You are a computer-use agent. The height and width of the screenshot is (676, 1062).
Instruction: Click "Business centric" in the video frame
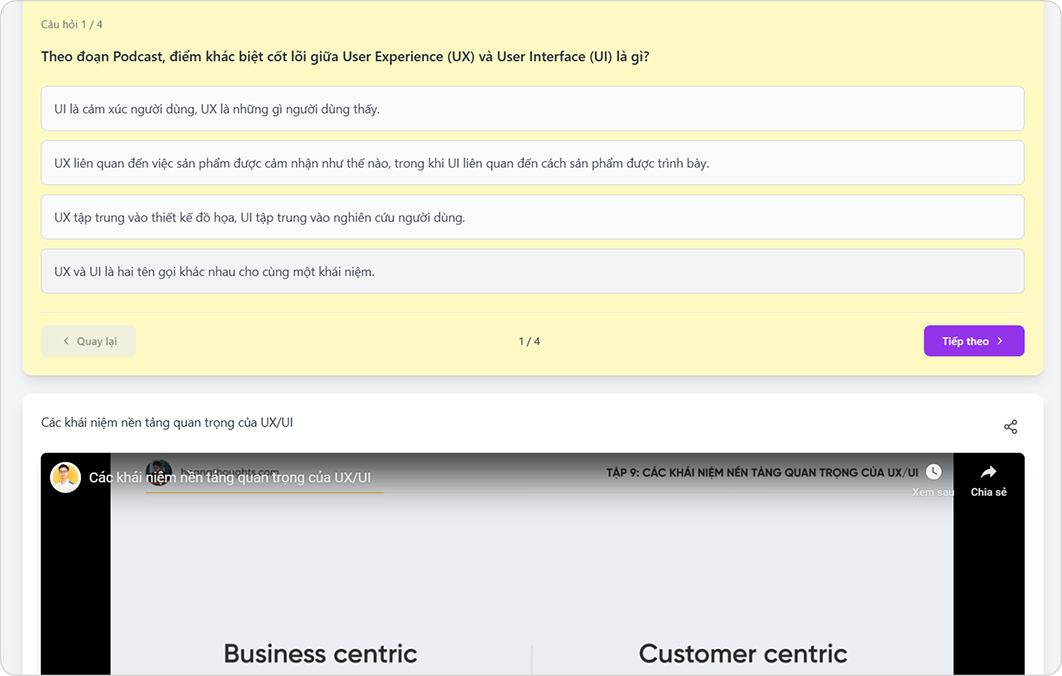click(x=320, y=654)
